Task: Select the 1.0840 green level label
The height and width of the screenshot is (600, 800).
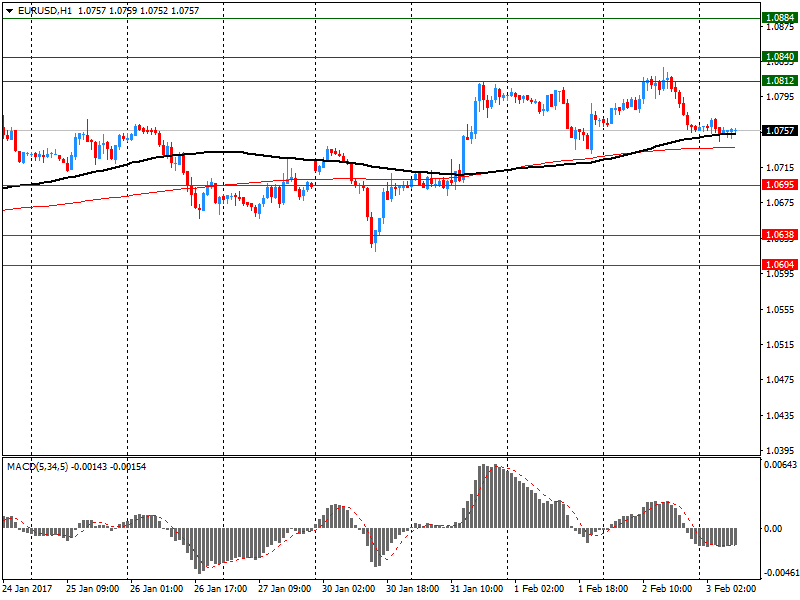Action: tap(780, 57)
